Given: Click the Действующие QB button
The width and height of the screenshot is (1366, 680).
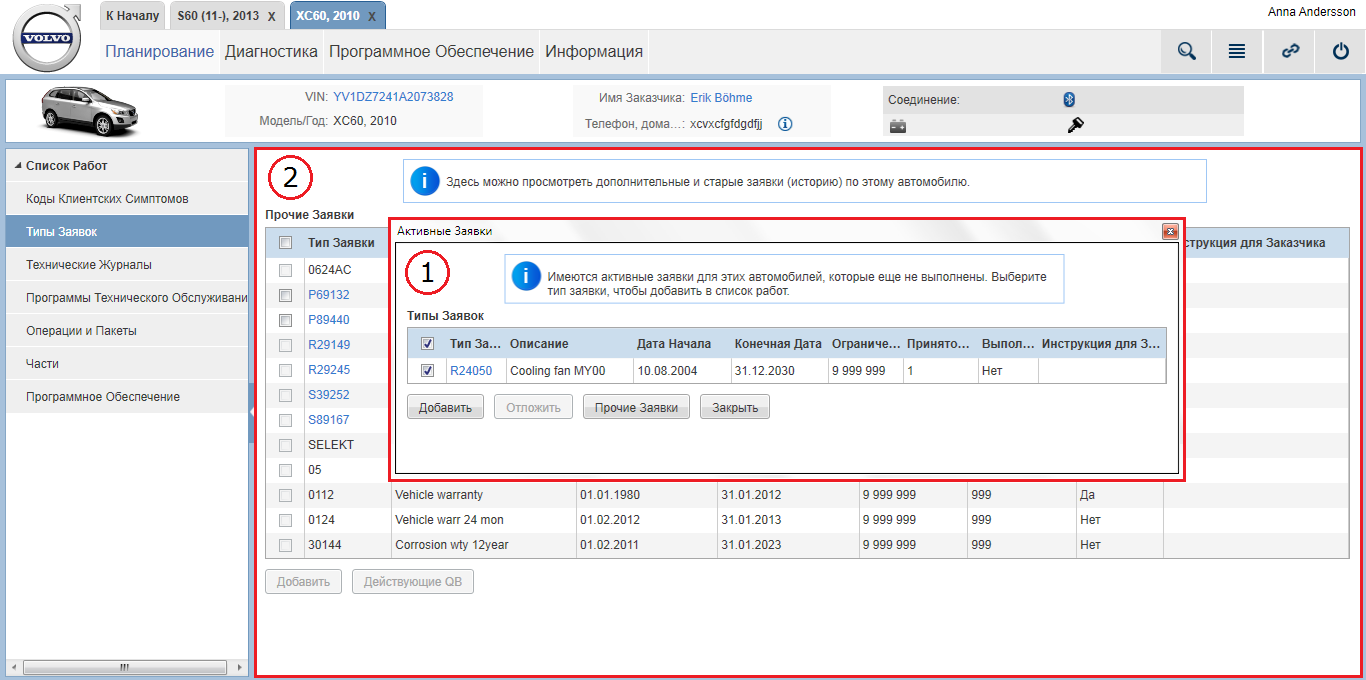Looking at the screenshot, I should (x=413, y=582).
